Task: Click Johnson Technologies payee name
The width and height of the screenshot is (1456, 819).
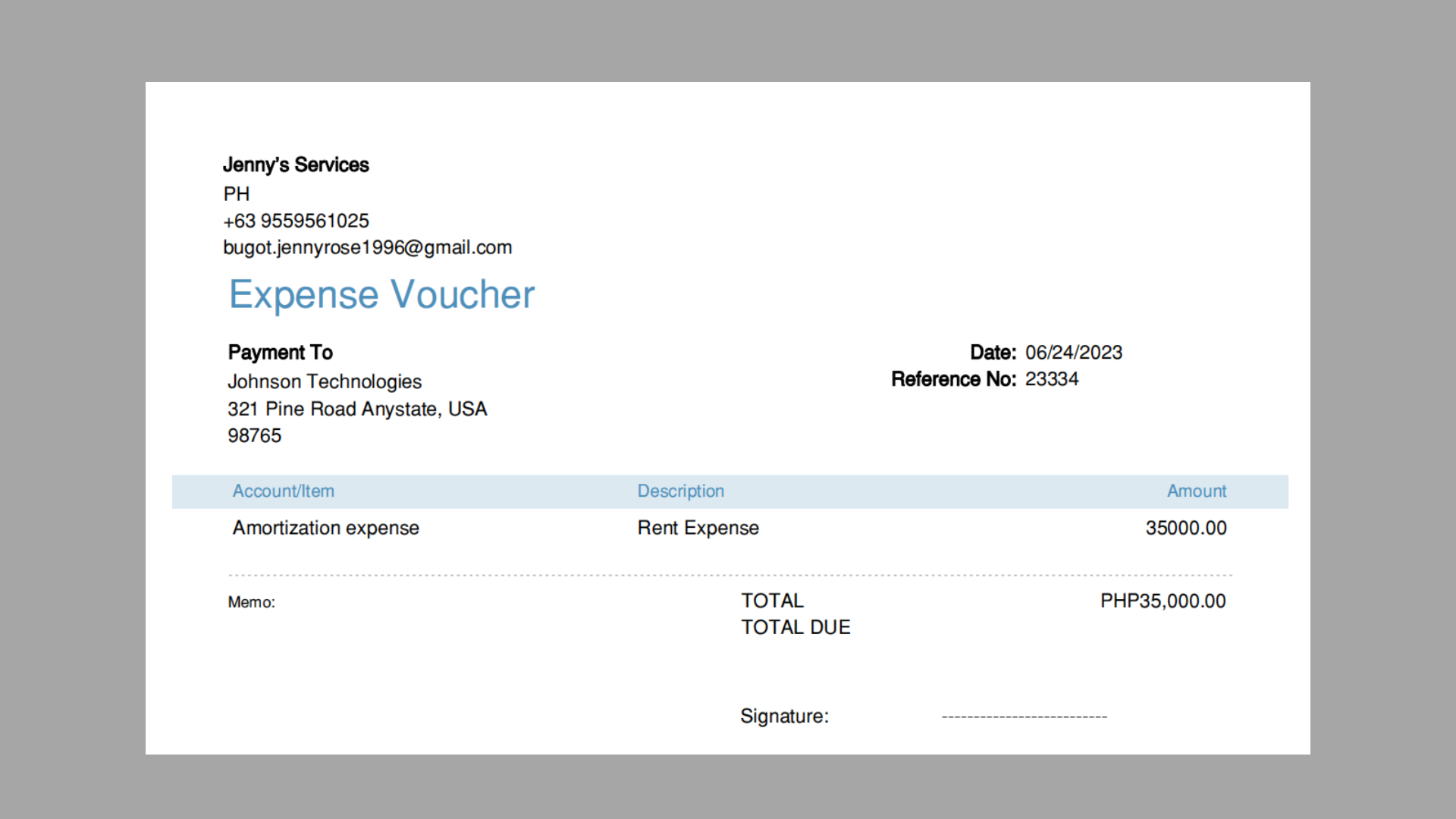Action: pos(325,381)
